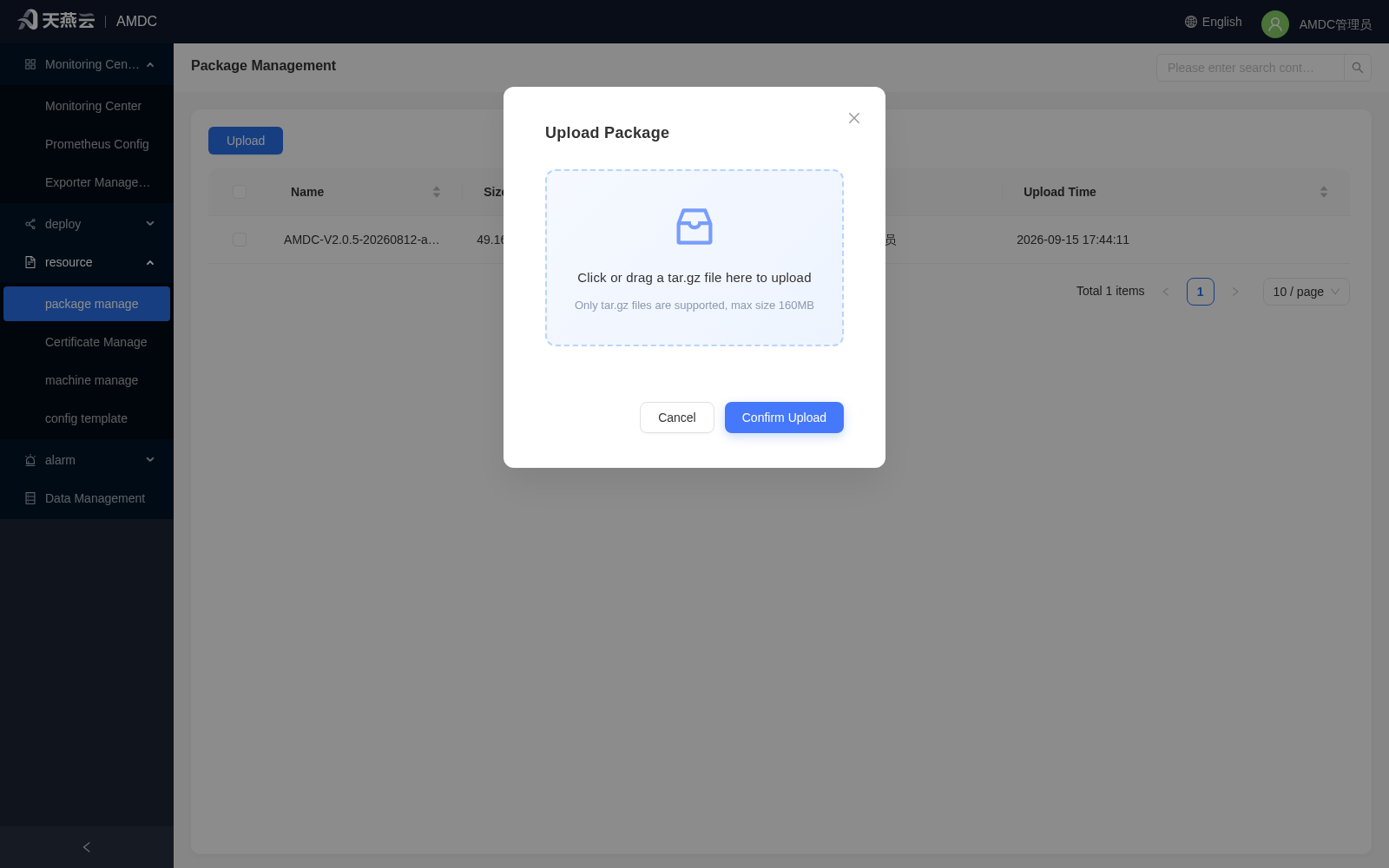Open Exporter Manage menu item
This screenshot has height=868, width=1389.
(x=87, y=182)
